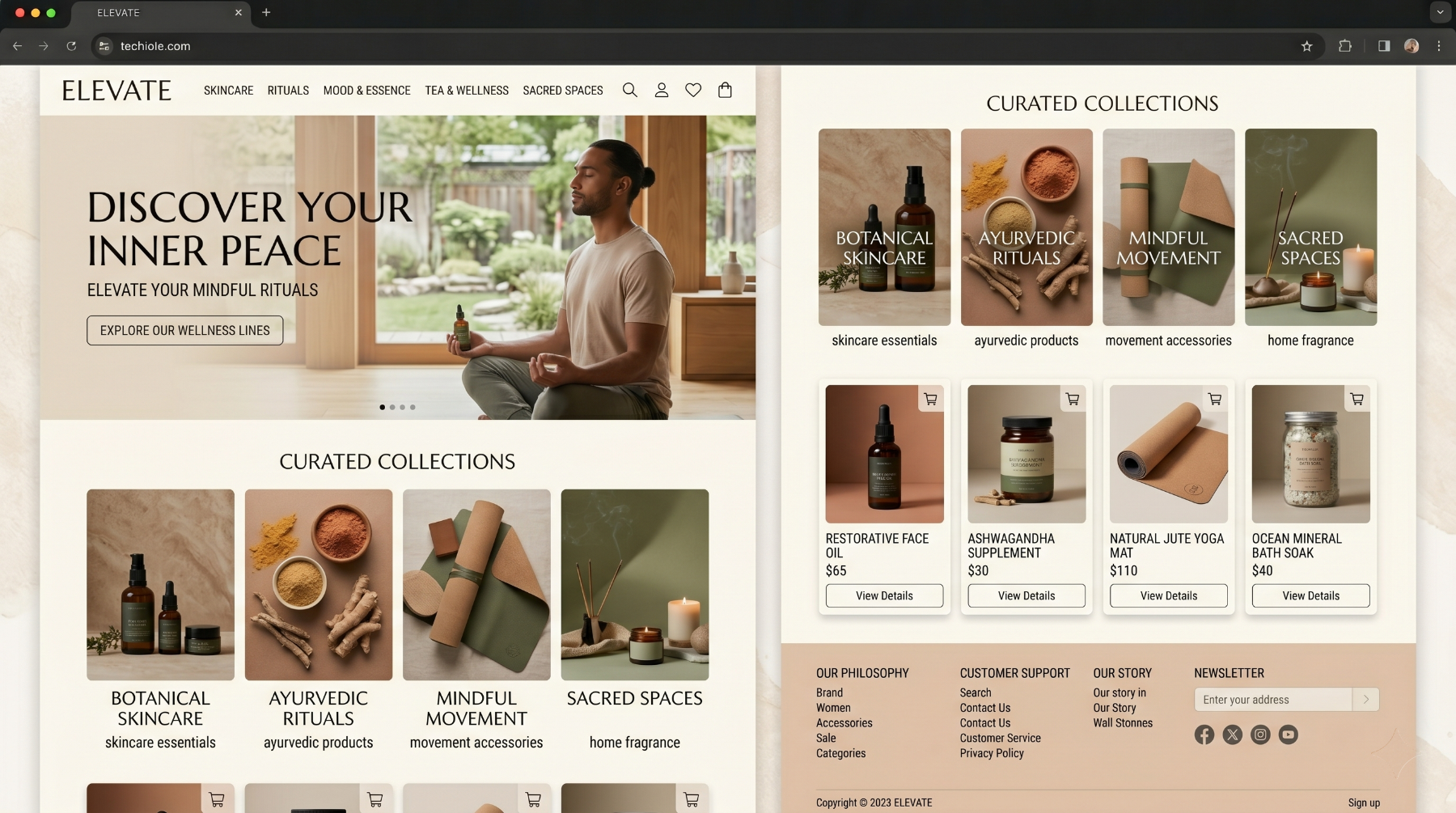Click Explore Our Wellness Lines button
The height and width of the screenshot is (813, 1456).
pyautogui.click(x=185, y=330)
